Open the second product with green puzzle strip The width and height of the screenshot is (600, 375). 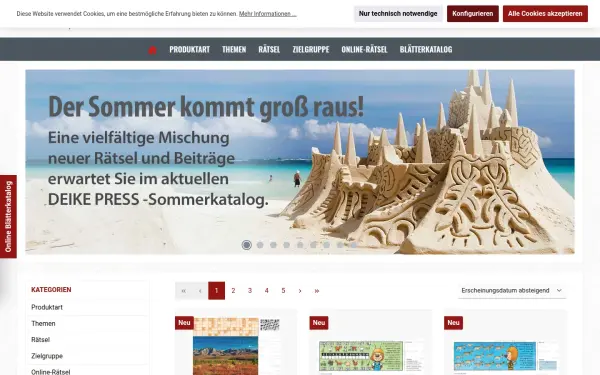[371, 357]
